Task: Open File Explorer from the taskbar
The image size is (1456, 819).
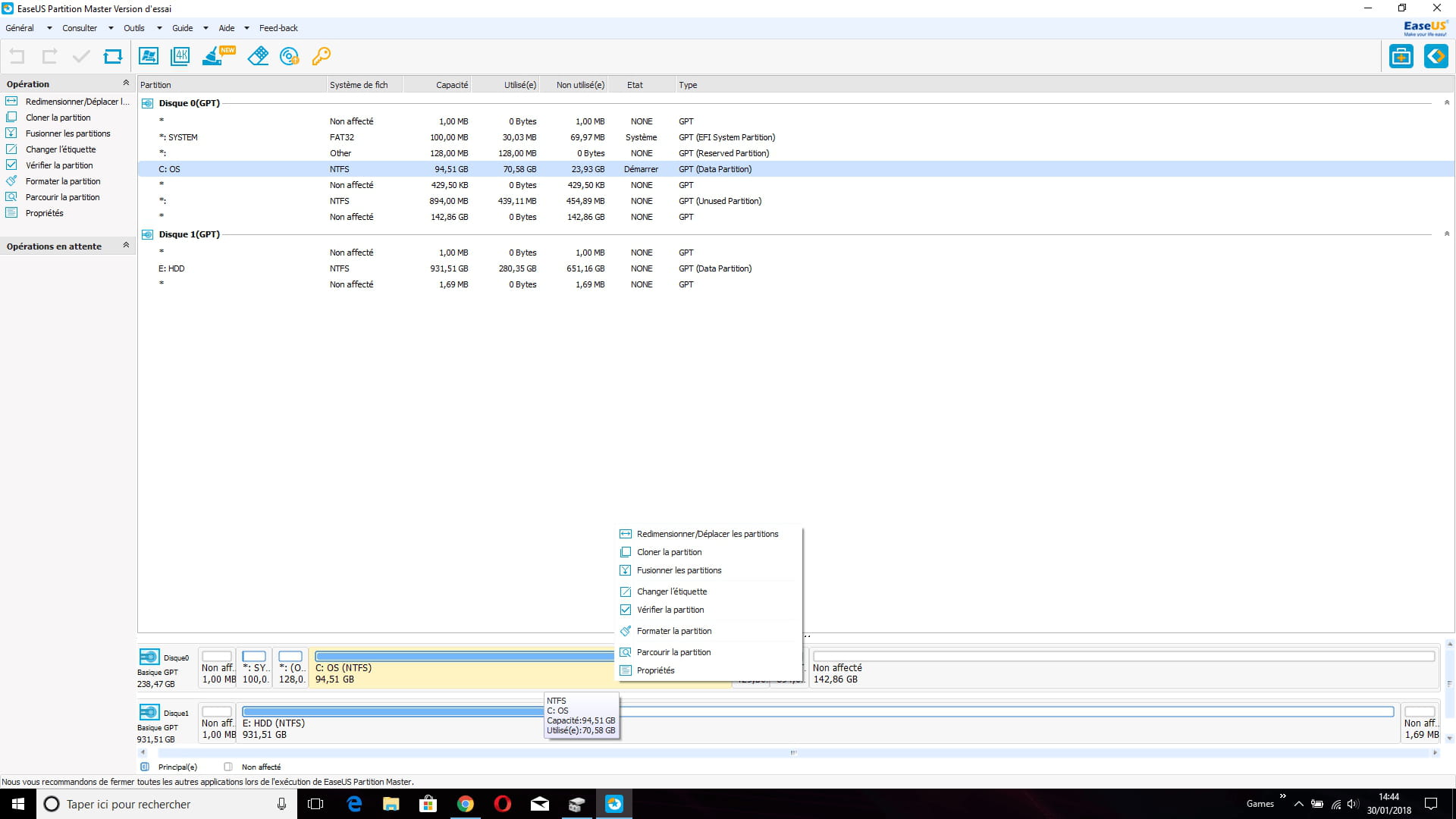Action: 391,804
